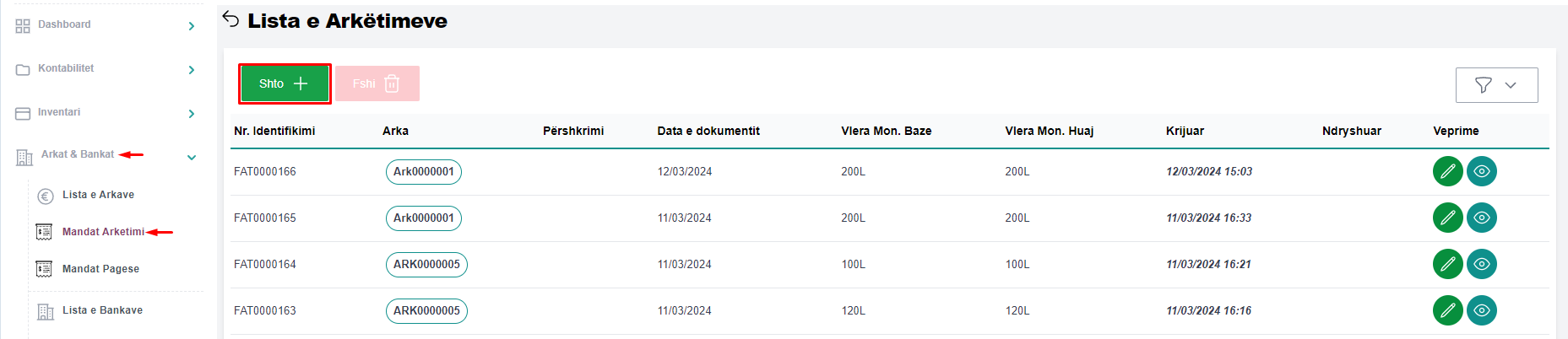This screenshot has height=339, width=1568.
Task: Click the edit pencil icon for FAT0000163
Action: pyautogui.click(x=1447, y=310)
